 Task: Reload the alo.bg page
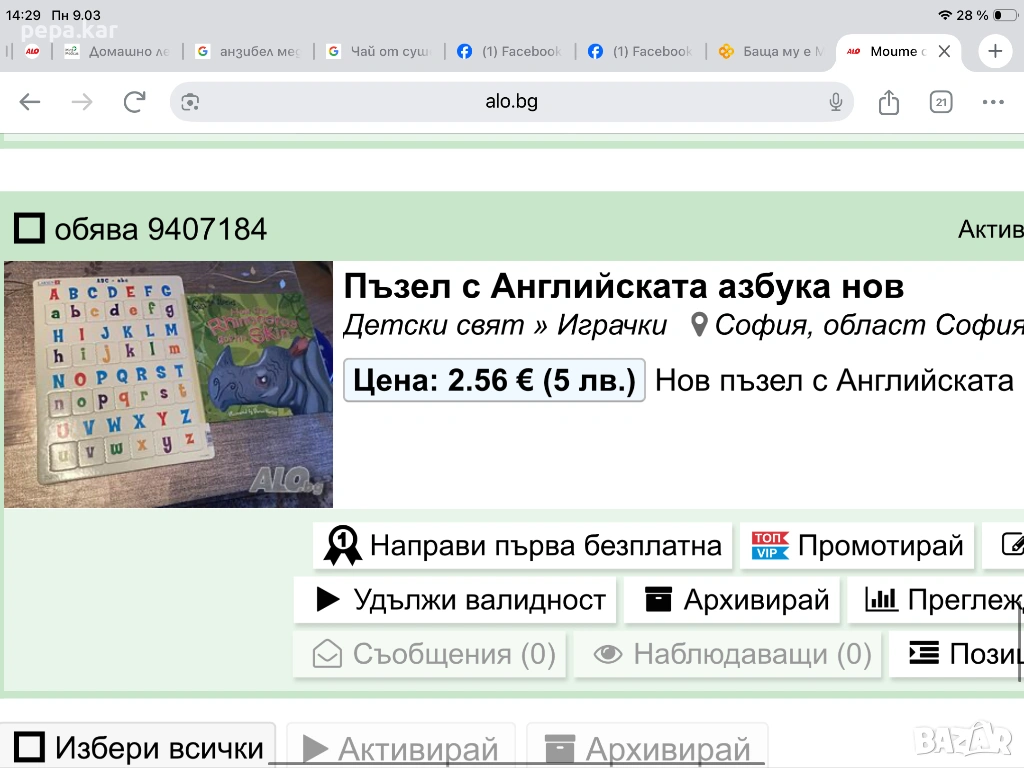pyautogui.click(x=134, y=102)
